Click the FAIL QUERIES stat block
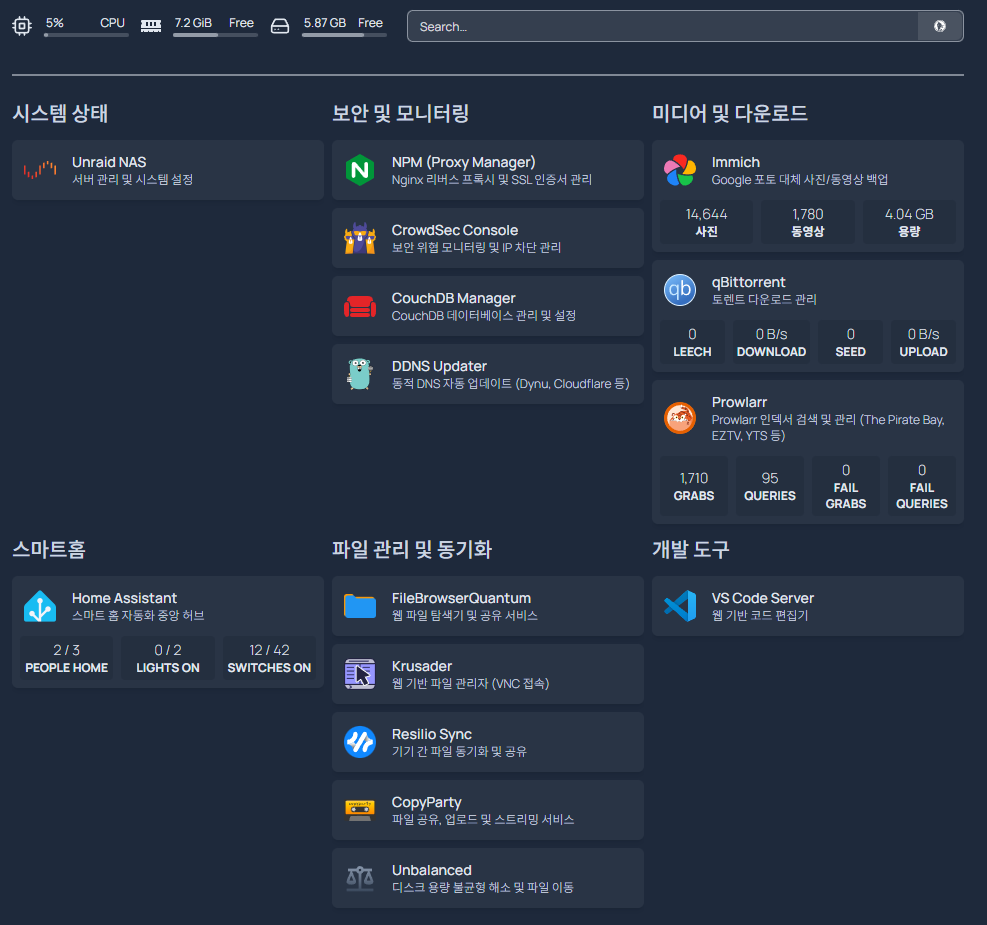 (x=922, y=486)
